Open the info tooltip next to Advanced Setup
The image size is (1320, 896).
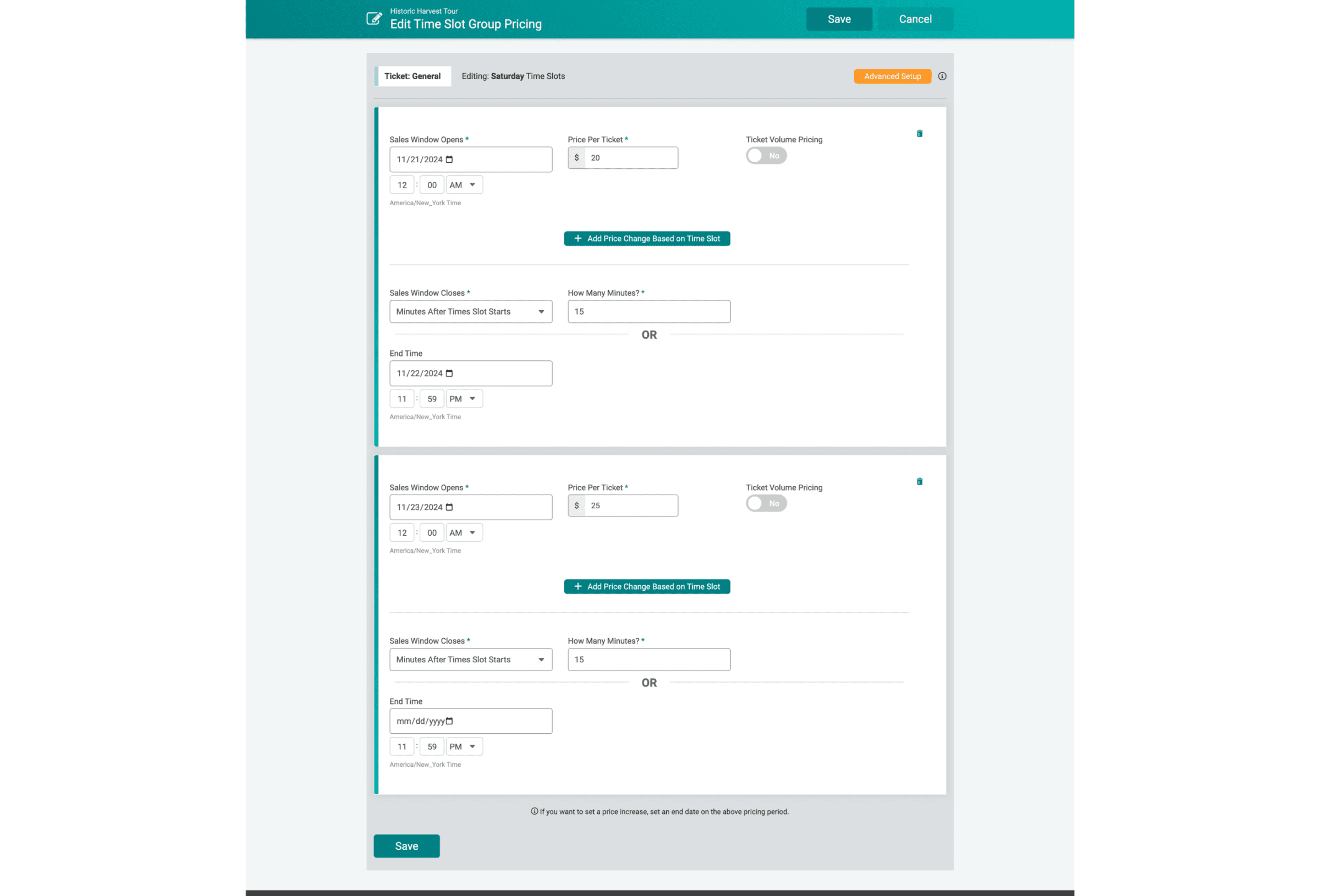942,75
